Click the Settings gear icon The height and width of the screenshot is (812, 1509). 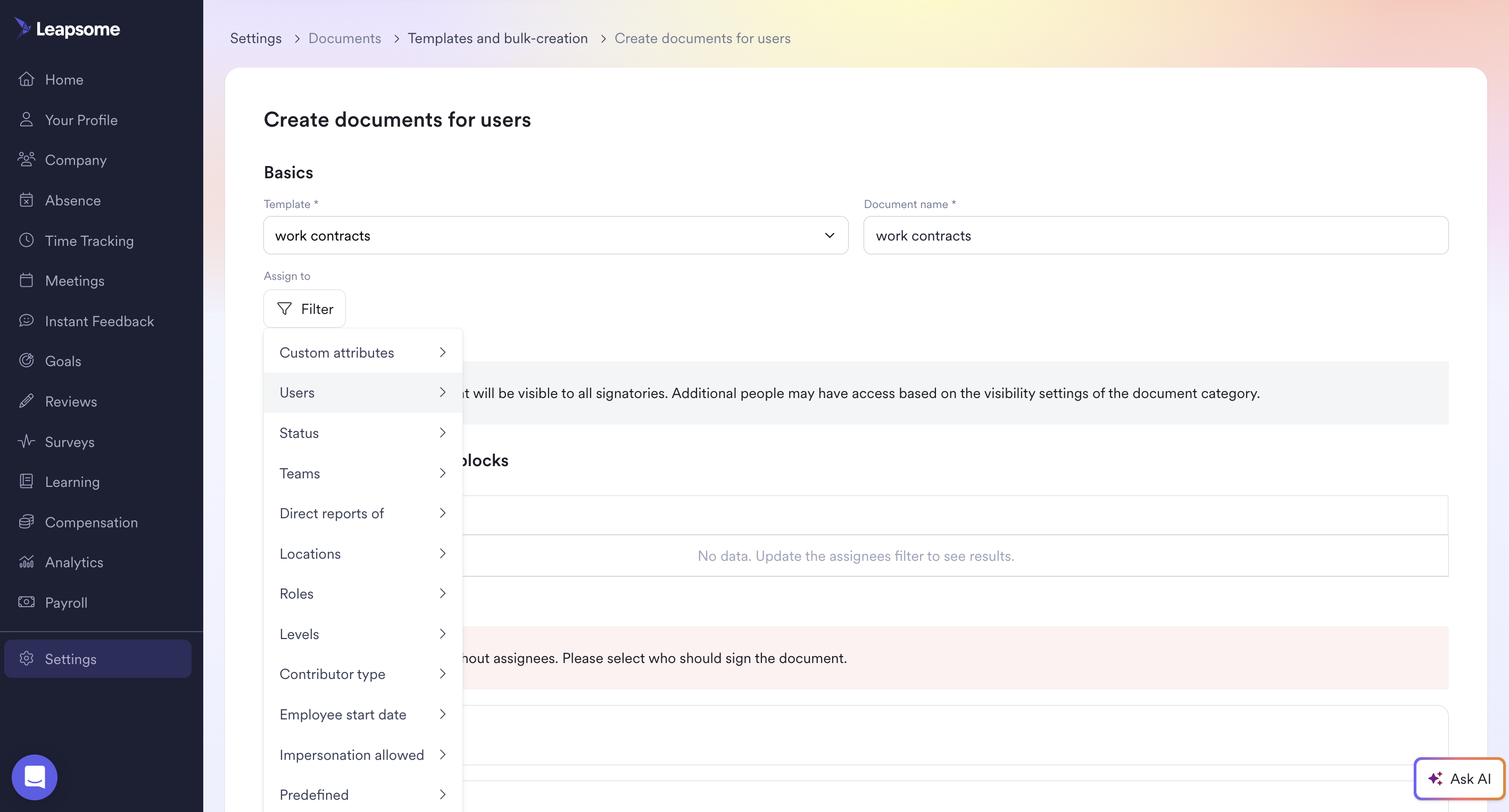coord(27,659)
